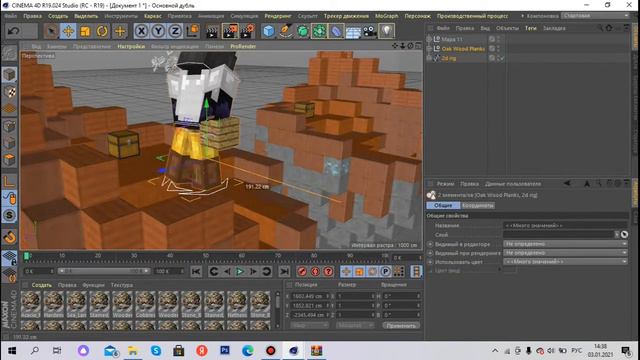Open the Generators green icon
This screenshot has width=640, height=360.
302,31
